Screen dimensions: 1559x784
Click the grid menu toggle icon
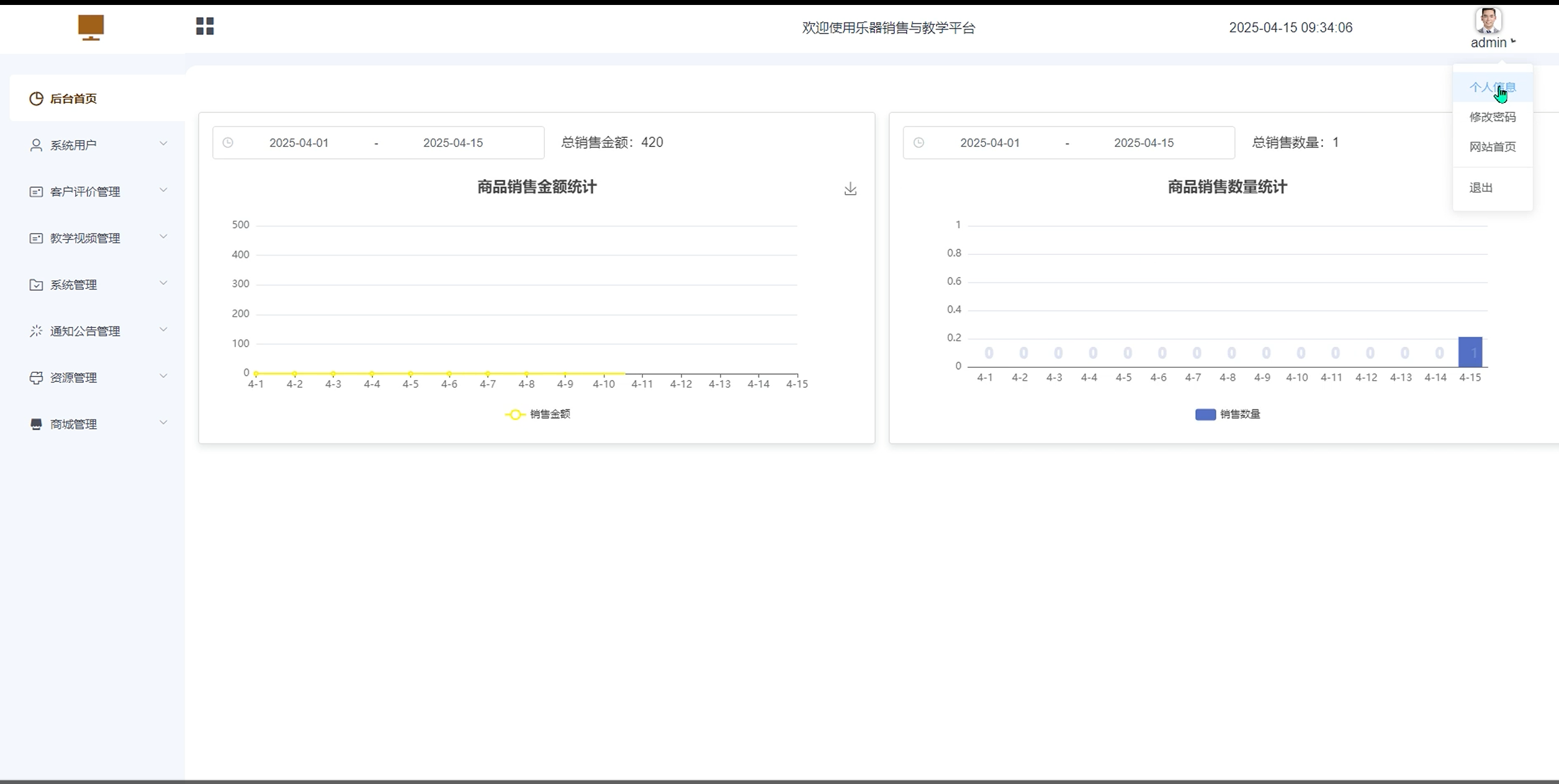coord(205,26)
